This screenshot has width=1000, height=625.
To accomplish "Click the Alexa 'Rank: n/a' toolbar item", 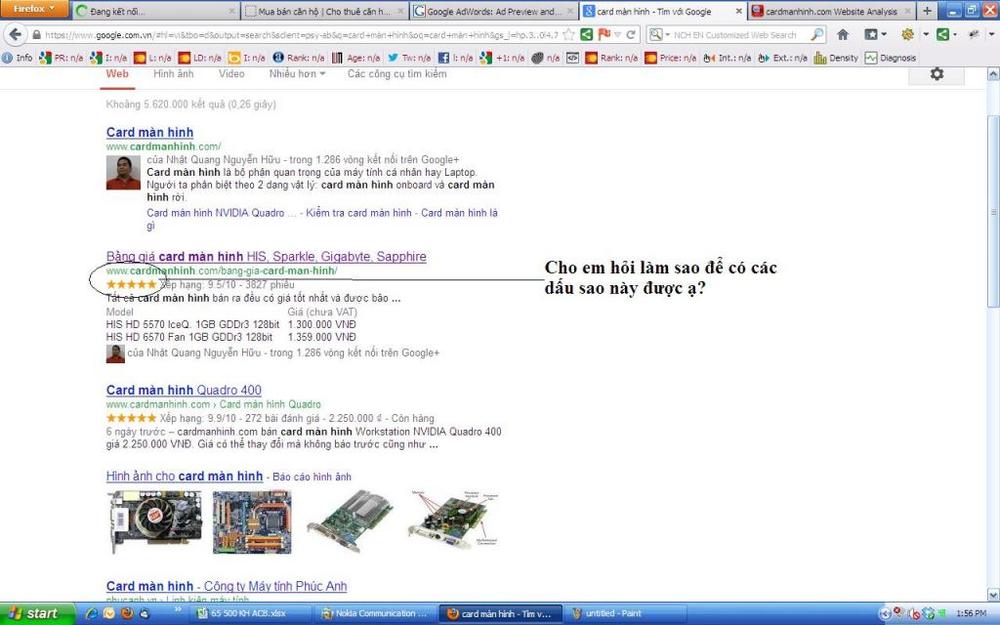I will coord(298,58).
